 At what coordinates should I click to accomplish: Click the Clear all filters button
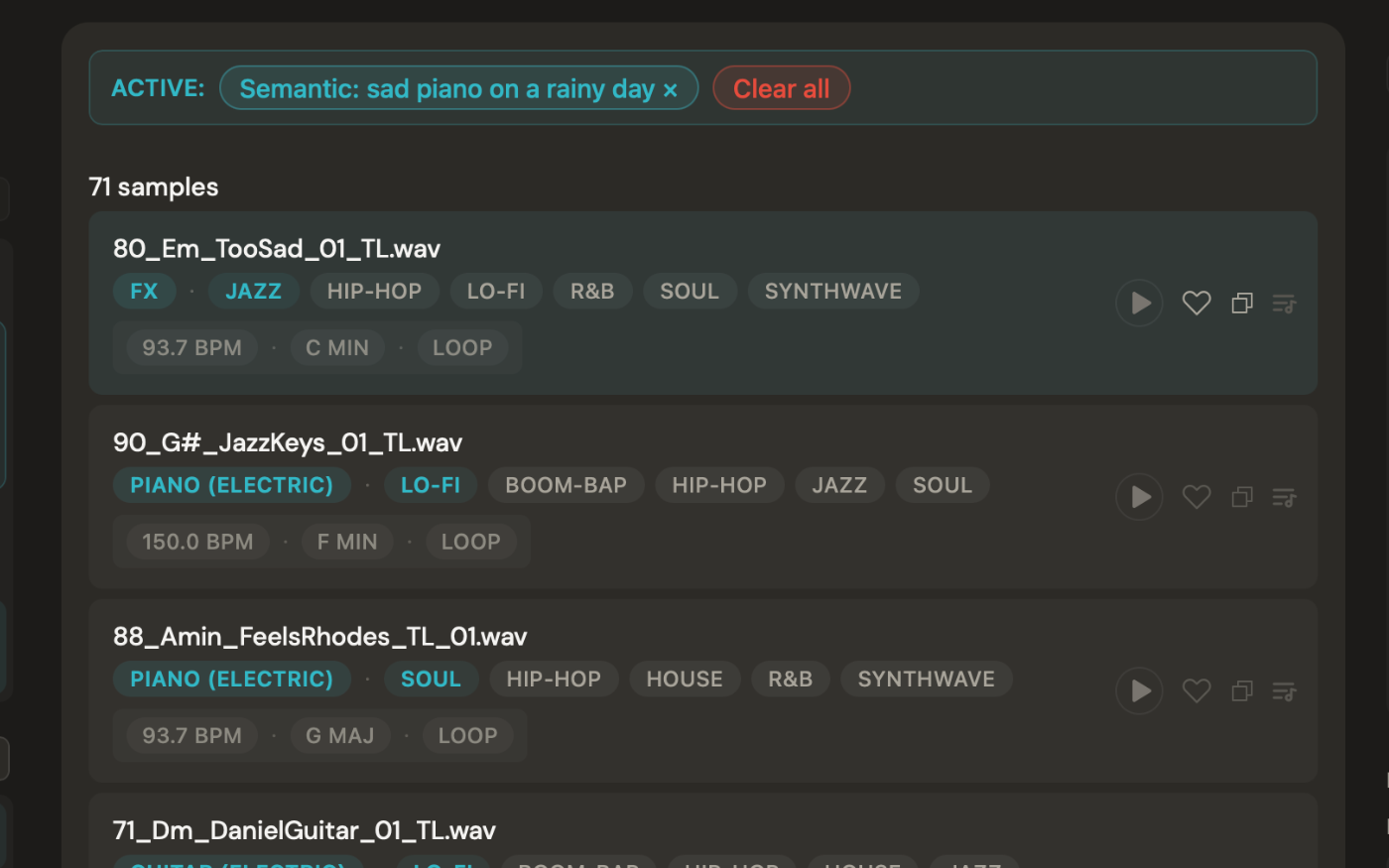pos(781,88)
